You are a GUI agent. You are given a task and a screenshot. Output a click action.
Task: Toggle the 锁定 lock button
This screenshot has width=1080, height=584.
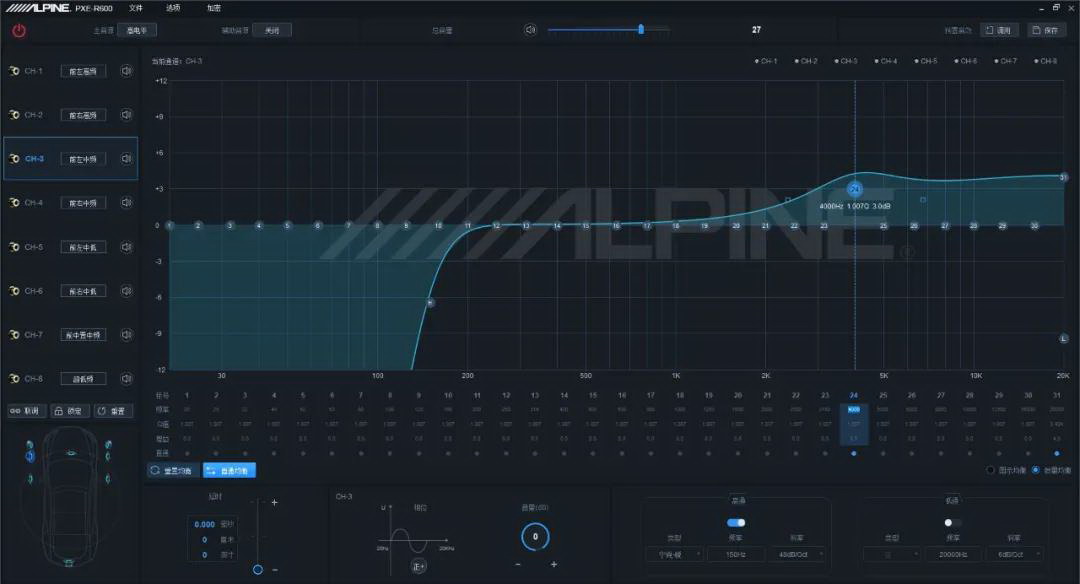(69, 411)
